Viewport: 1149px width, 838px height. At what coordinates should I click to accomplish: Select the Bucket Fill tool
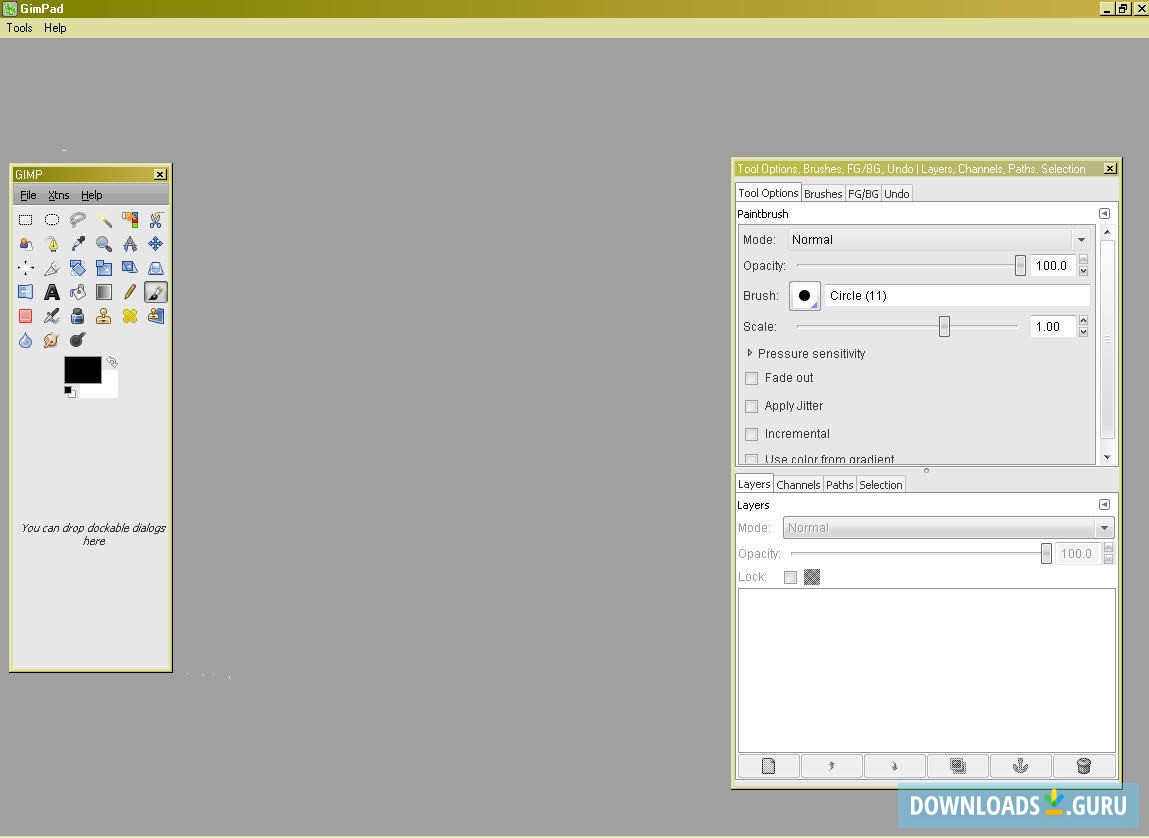click(x=78, y=292)
